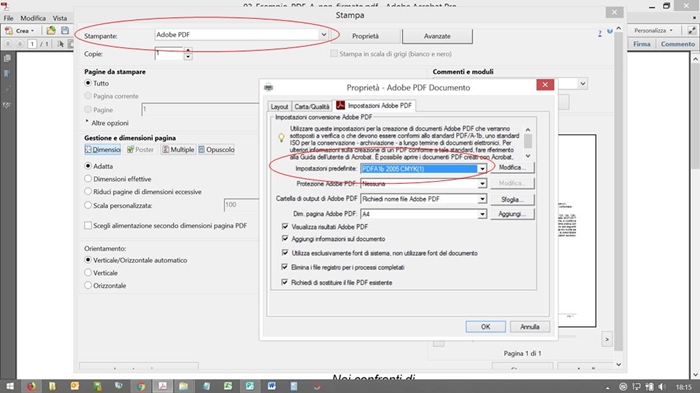The image size is (700, 393).
Task: Open Google Chrome from the taskbar
Action: [141, 386]
